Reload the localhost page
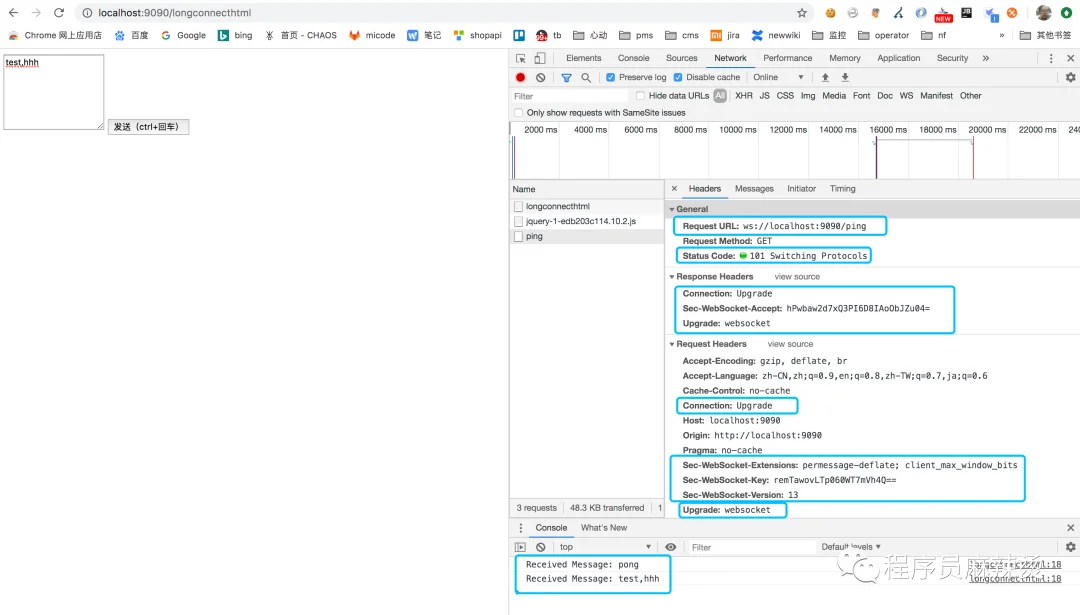Viewport: 1080px width, 615px height. tap(59, 12)
